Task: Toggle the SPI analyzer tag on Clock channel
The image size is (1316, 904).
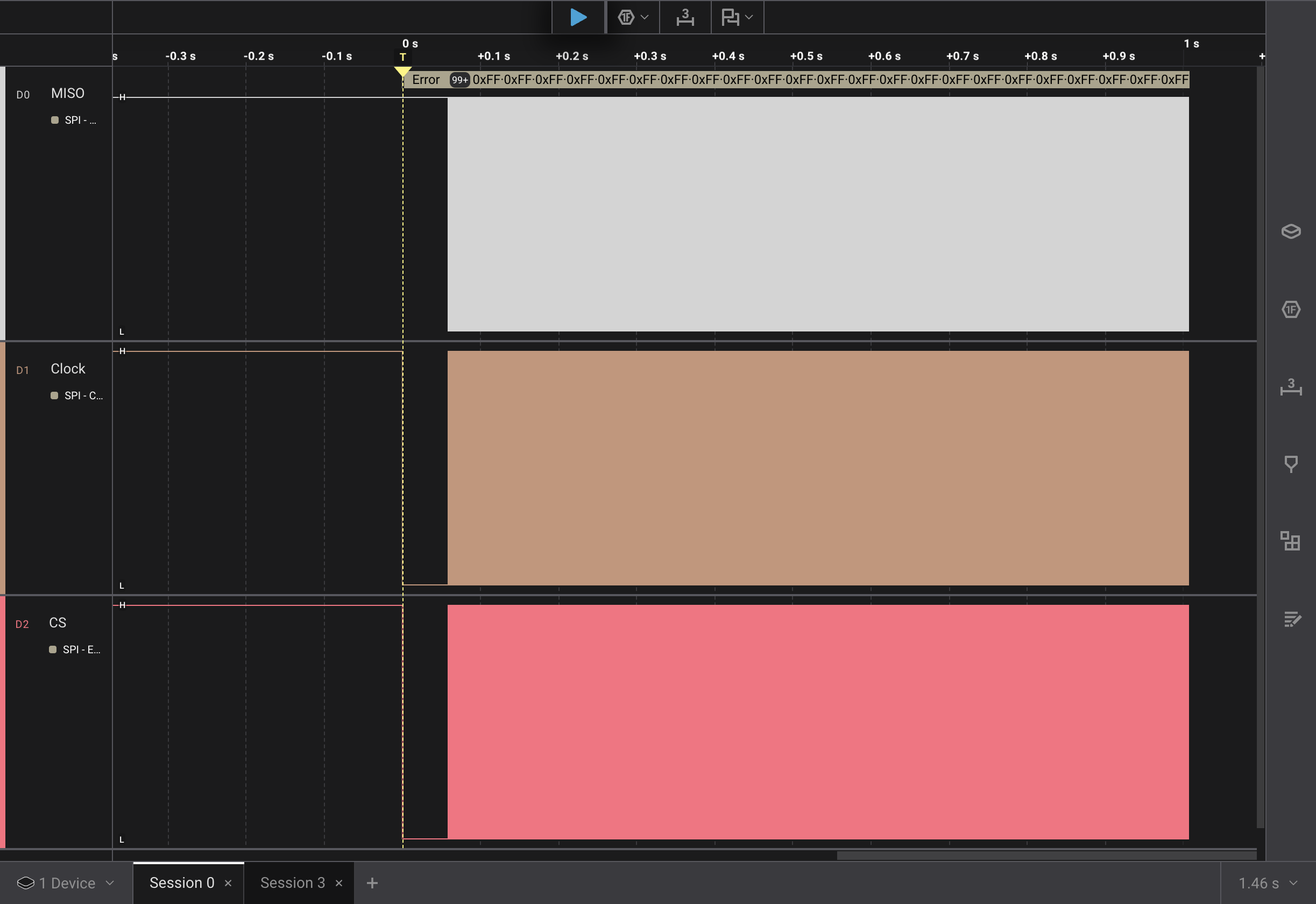Action: coord(77,395)
